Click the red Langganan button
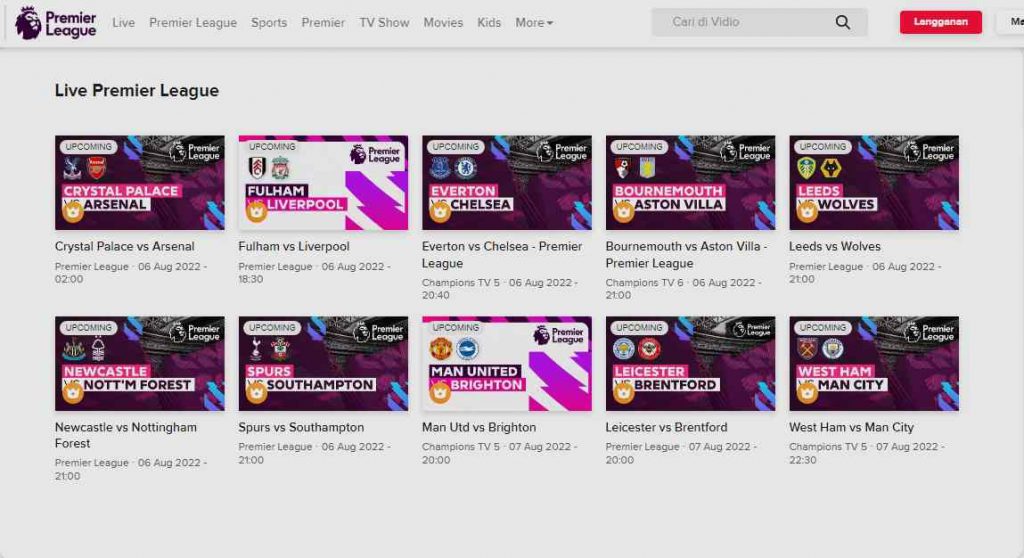The height and width of the screenshot is (558, 1024). point(940,22)
